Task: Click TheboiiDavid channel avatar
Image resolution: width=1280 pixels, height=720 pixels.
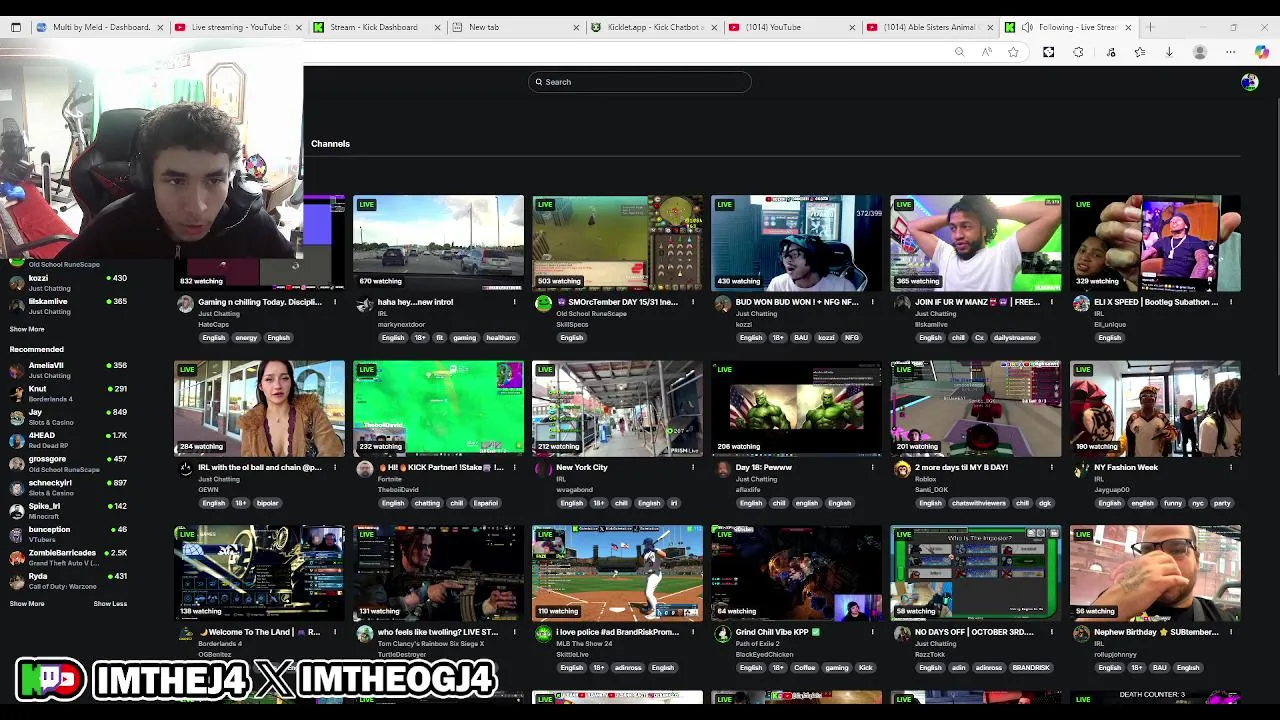Action: 364,469
